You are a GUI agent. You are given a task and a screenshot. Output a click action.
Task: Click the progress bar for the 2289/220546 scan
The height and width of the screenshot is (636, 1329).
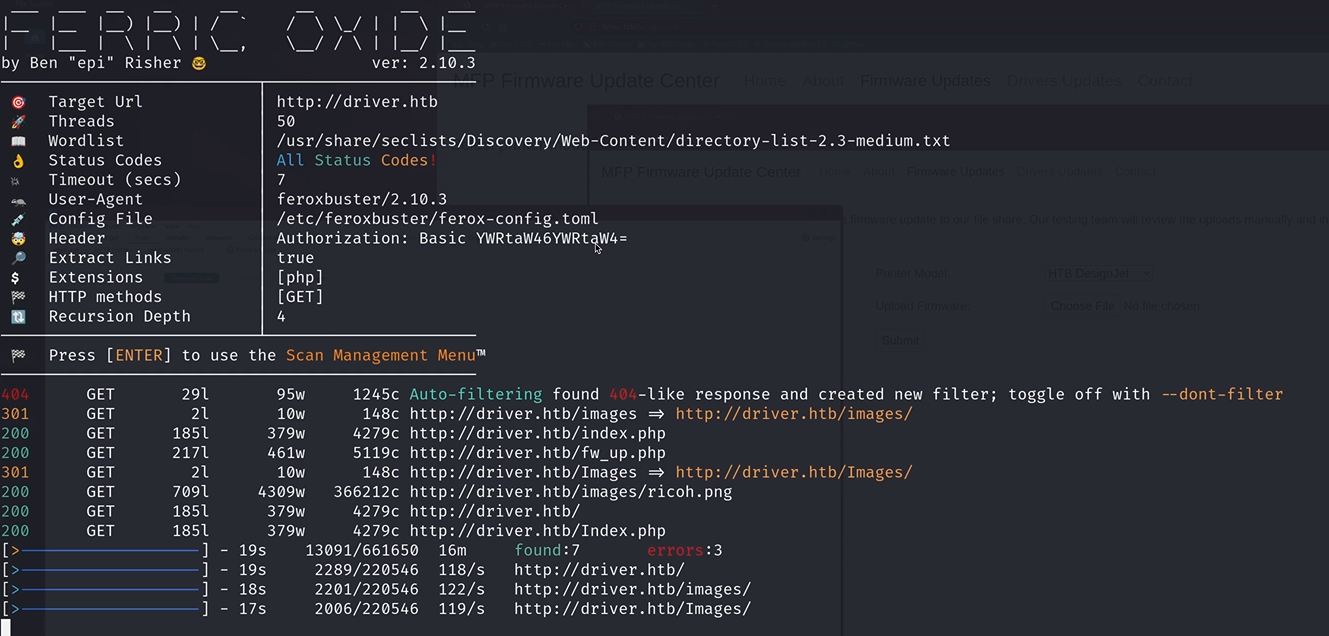point(105,570)
